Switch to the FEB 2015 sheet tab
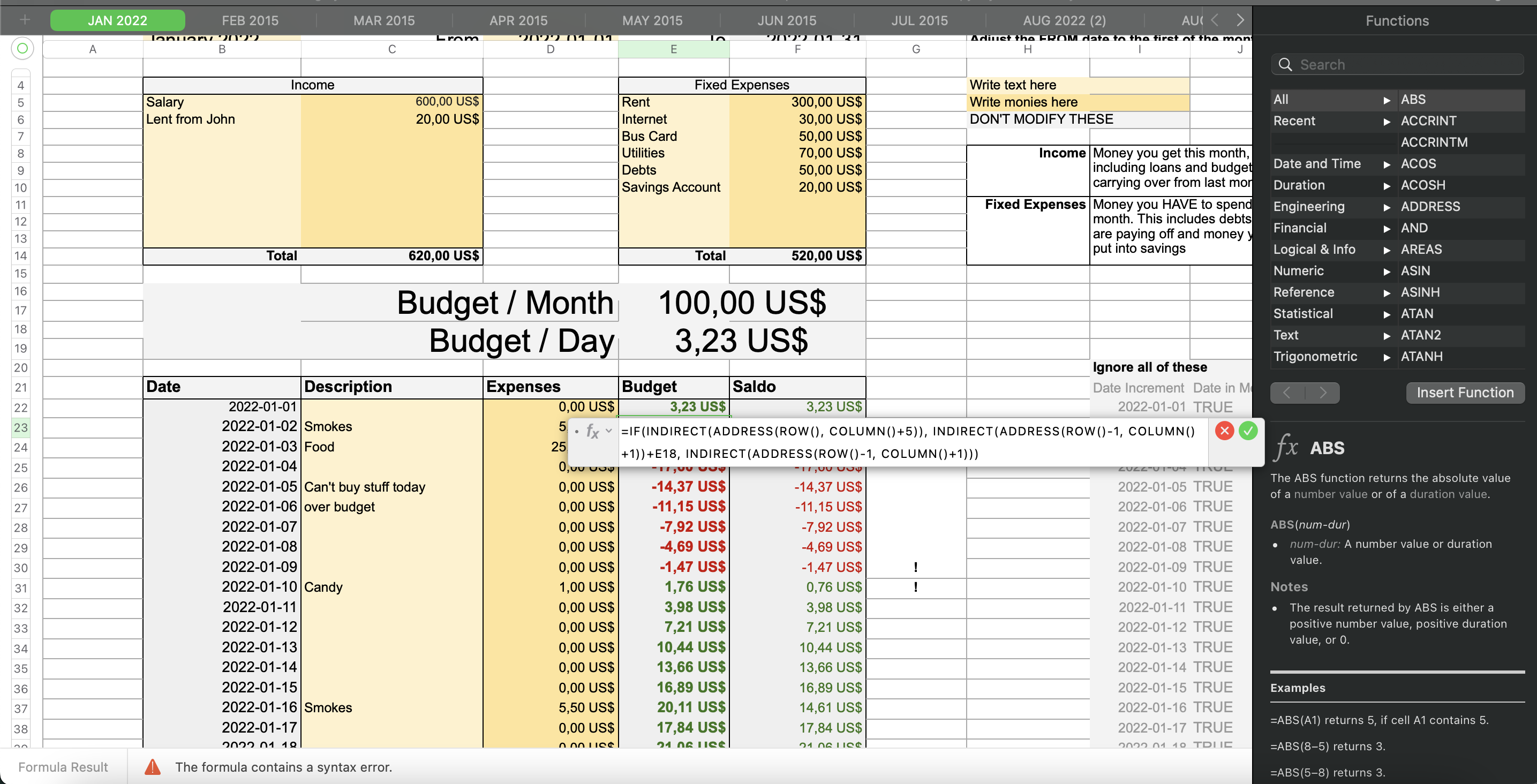1537x784 pixels. [x=250, y=20]
